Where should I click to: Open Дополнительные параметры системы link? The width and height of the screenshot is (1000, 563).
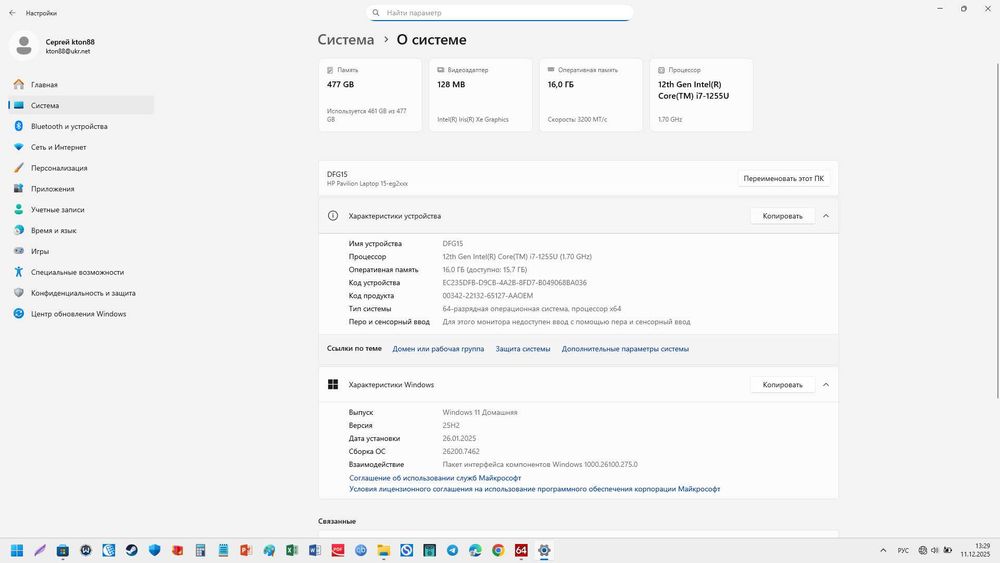coord(625,349)
